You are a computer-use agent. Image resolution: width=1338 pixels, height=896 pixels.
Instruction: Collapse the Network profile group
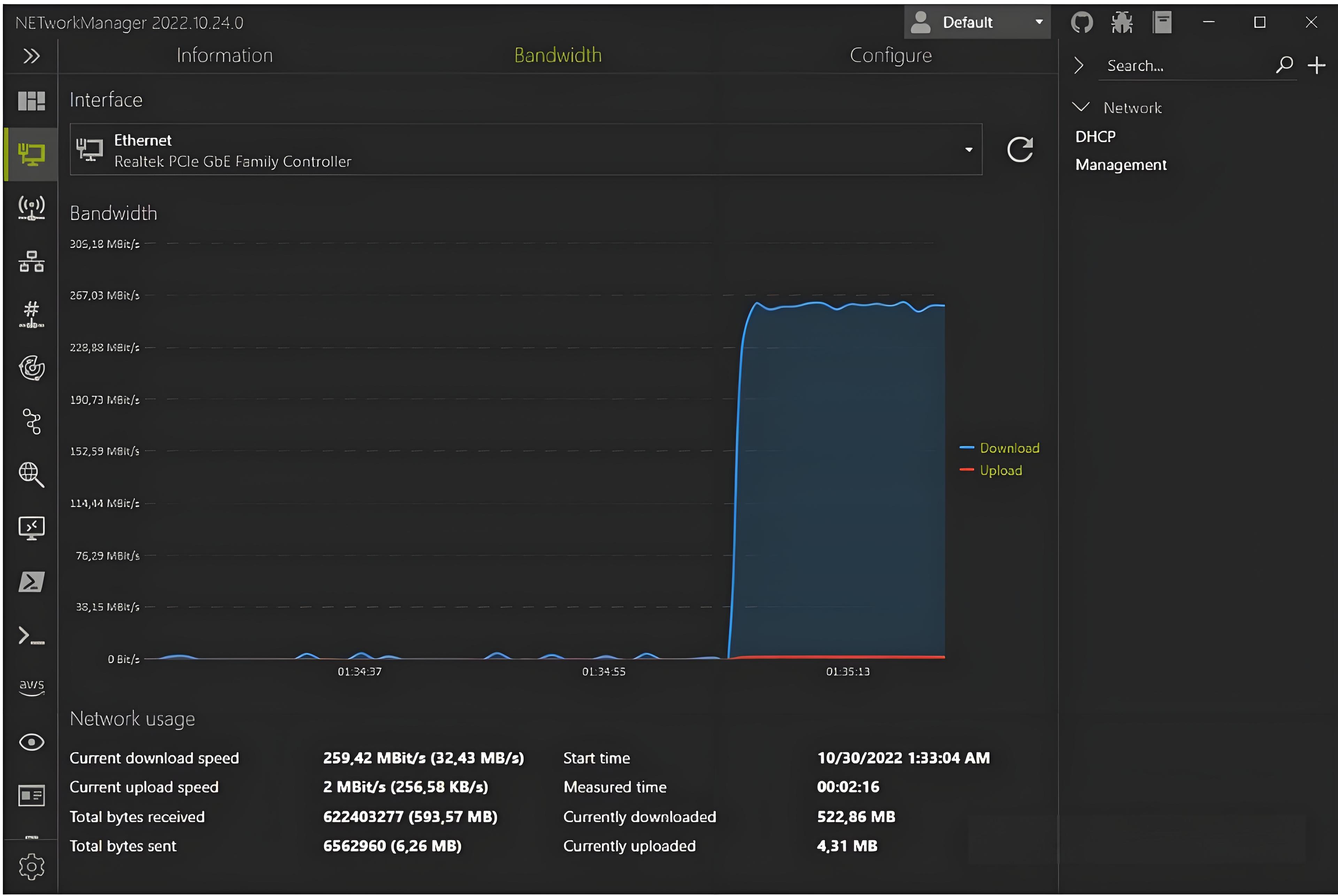click(x=1081, y=107)
